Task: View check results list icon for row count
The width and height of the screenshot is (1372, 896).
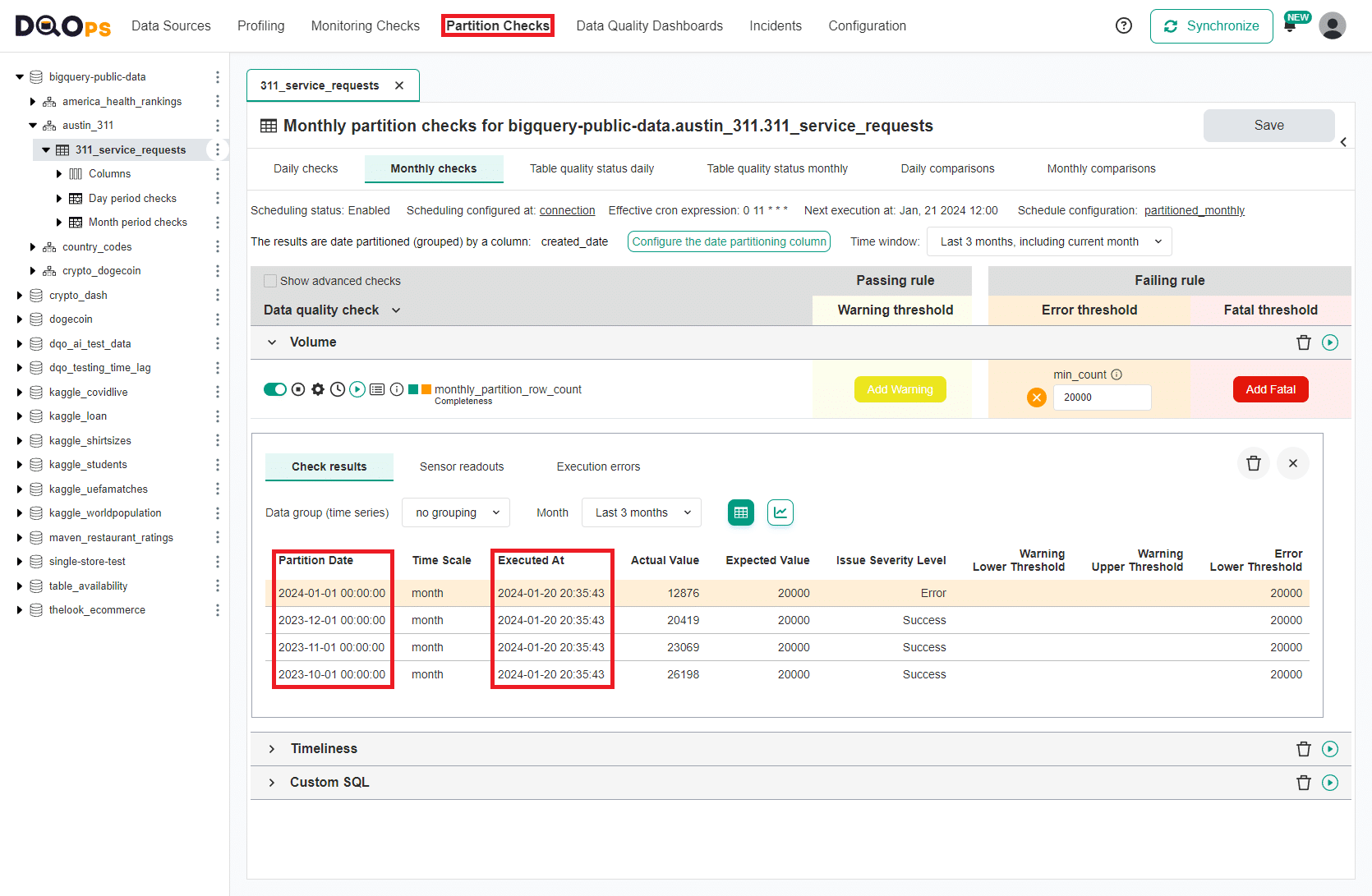Action: coord(377,389)
